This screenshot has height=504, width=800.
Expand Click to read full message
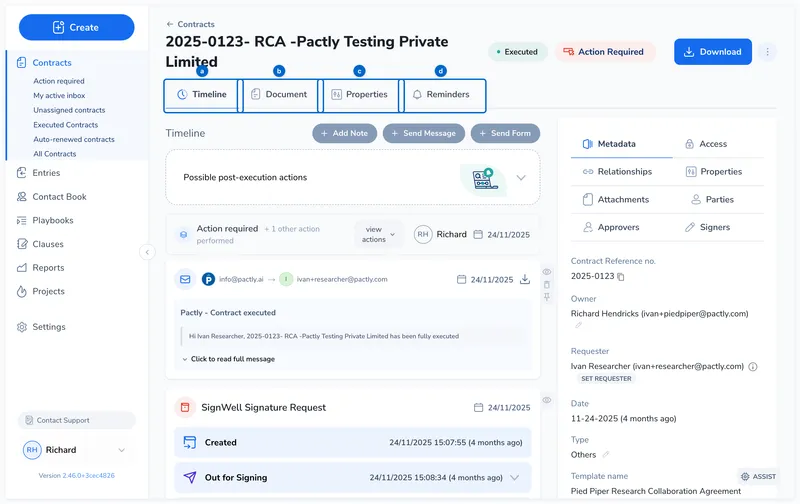(x=229, y=359)
